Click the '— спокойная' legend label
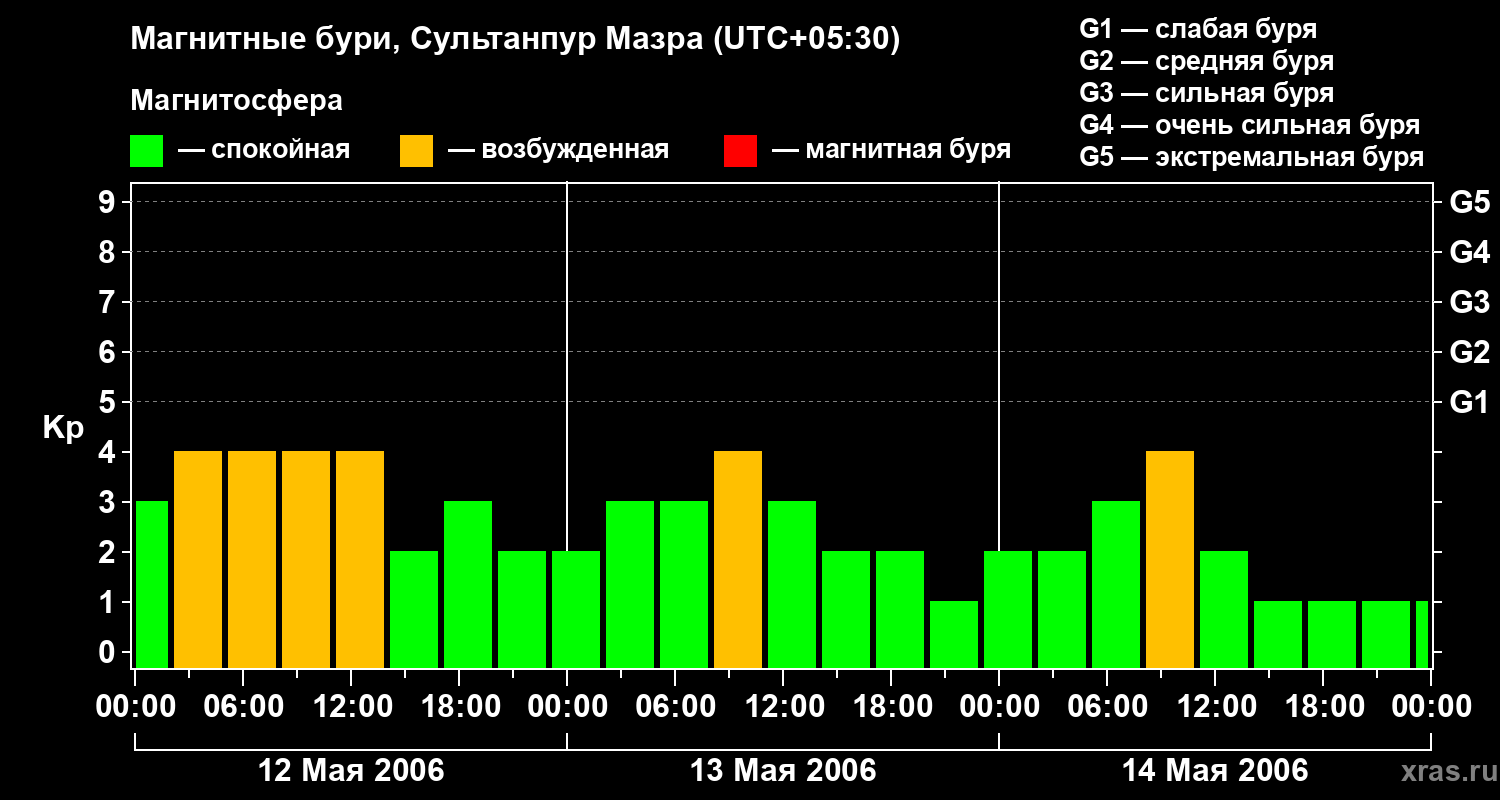Screen dimensions: 1500x800 point(264,151)
